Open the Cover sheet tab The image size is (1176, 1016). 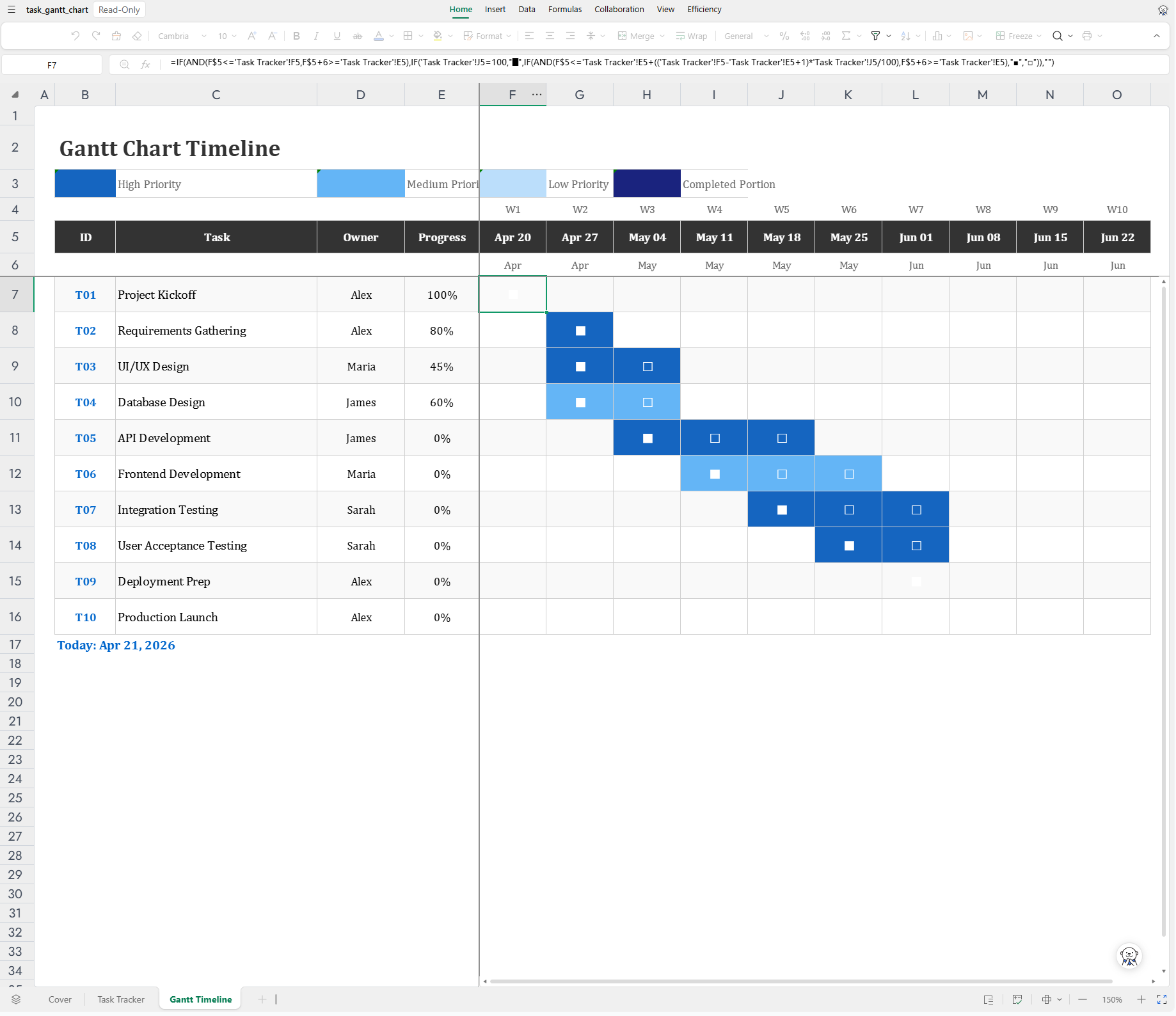[x=60, y=999]
